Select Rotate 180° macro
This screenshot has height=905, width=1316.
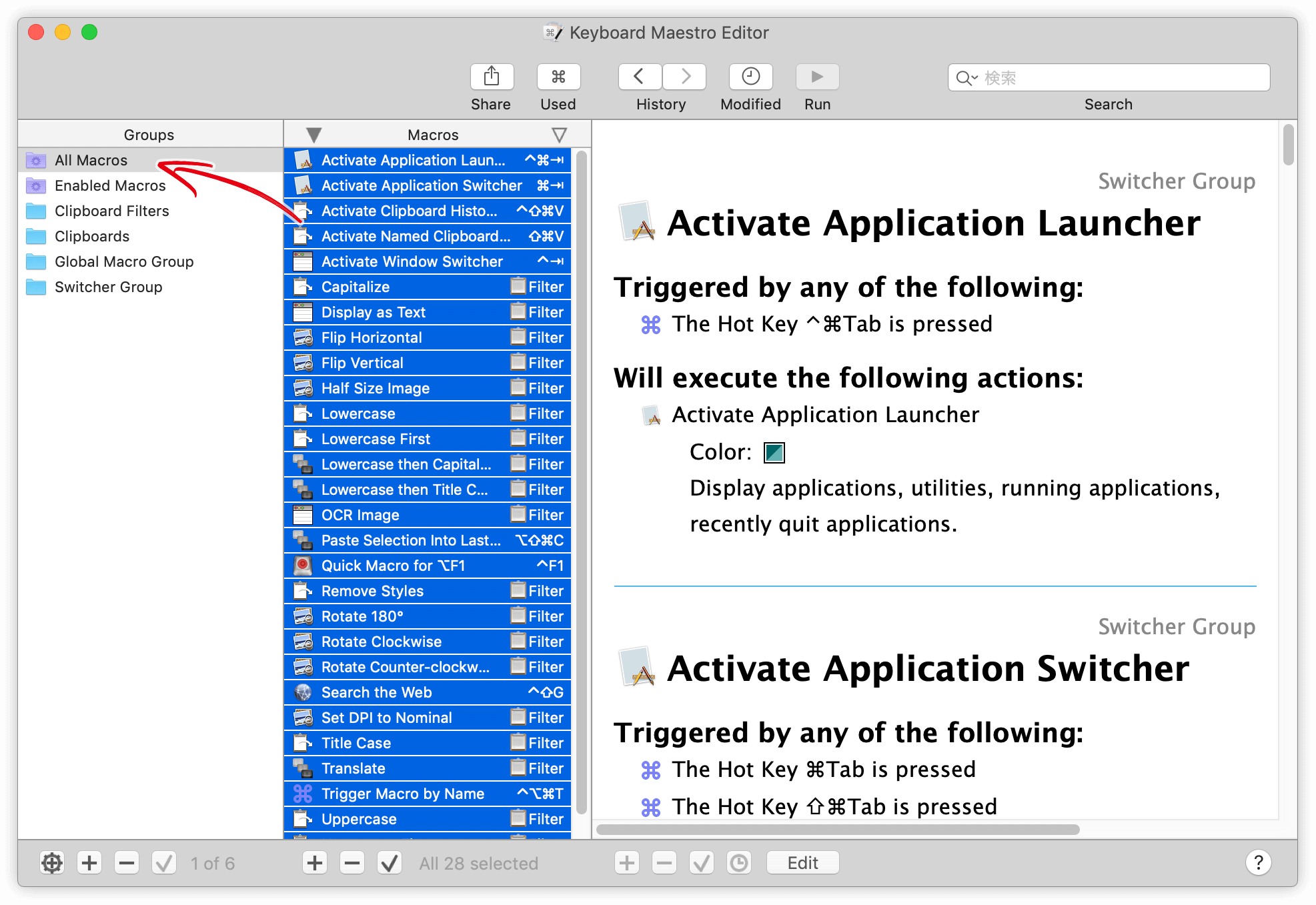428,616
